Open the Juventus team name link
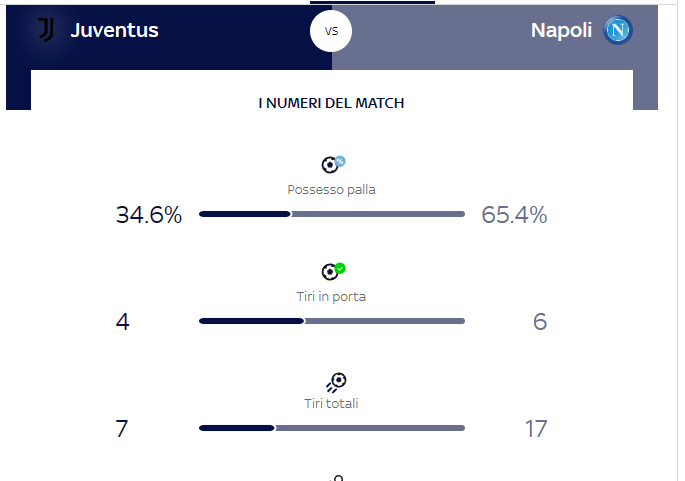This screenshot has height=481, width=685. coord(114,30)
